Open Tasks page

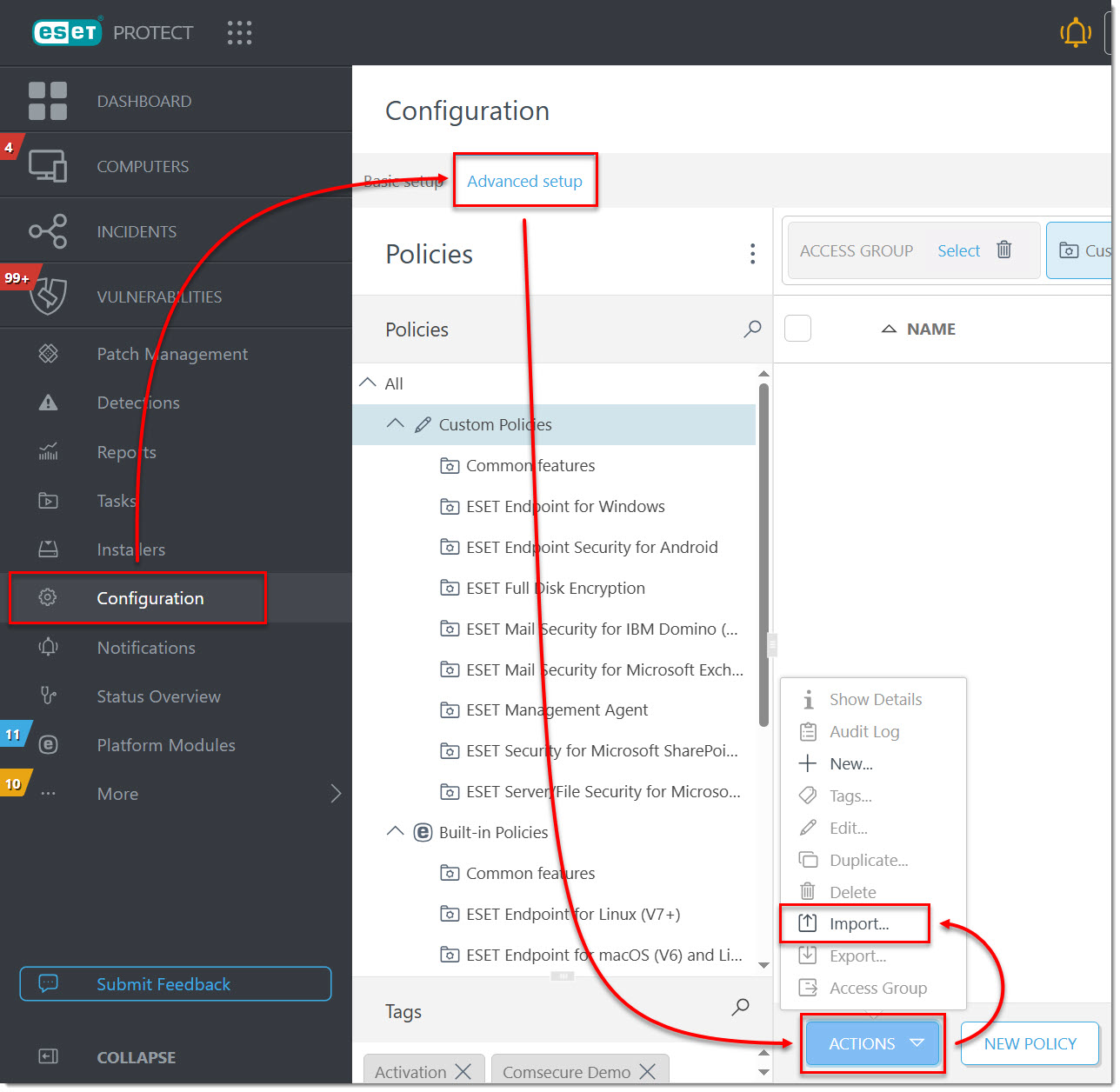click(176, 501)
